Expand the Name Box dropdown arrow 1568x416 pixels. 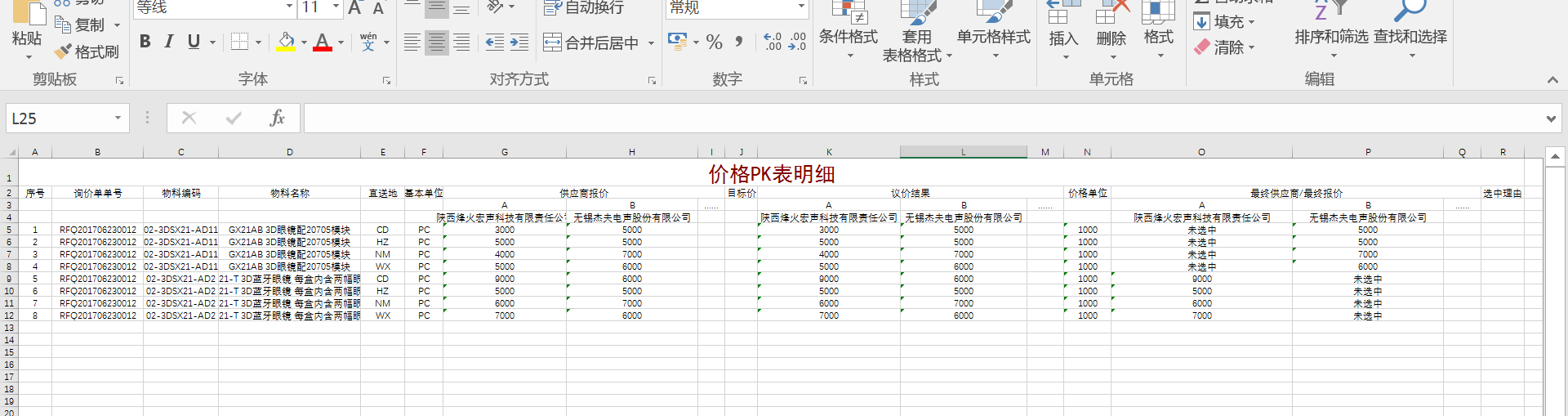(x=118, y=119)
